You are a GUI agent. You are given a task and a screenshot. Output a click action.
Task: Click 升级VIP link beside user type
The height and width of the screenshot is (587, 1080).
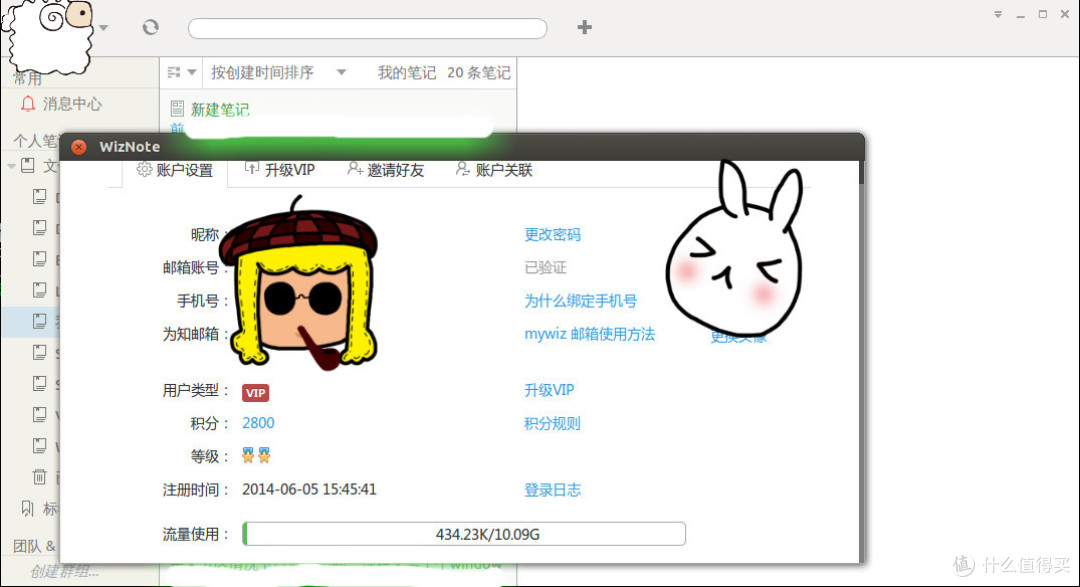tap(549, 390)
